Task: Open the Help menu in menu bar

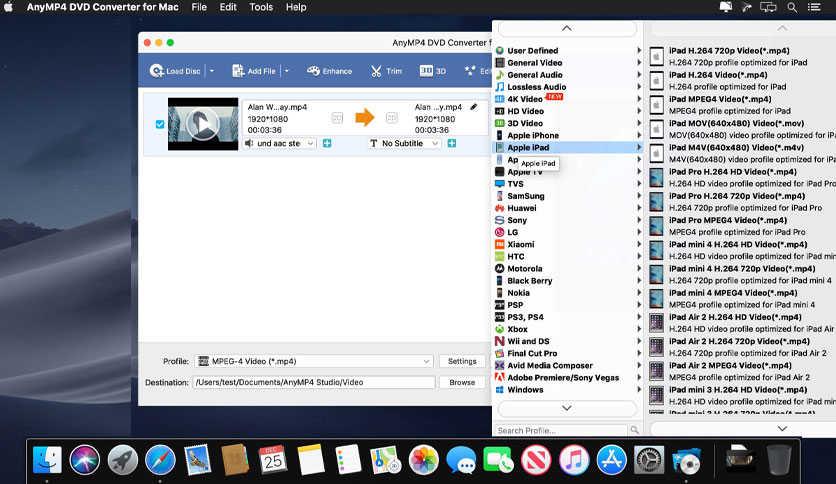Action: pyautogui.click(x=296, y=7)
